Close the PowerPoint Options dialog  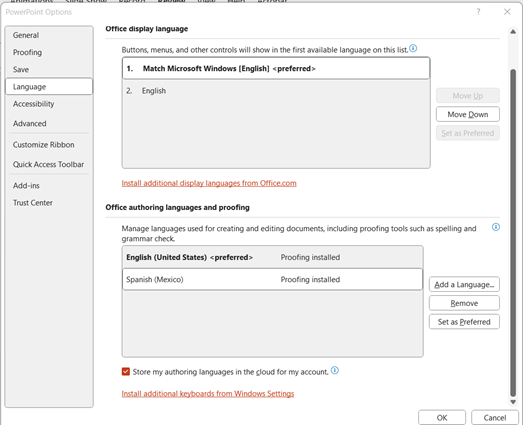(507, 12)
